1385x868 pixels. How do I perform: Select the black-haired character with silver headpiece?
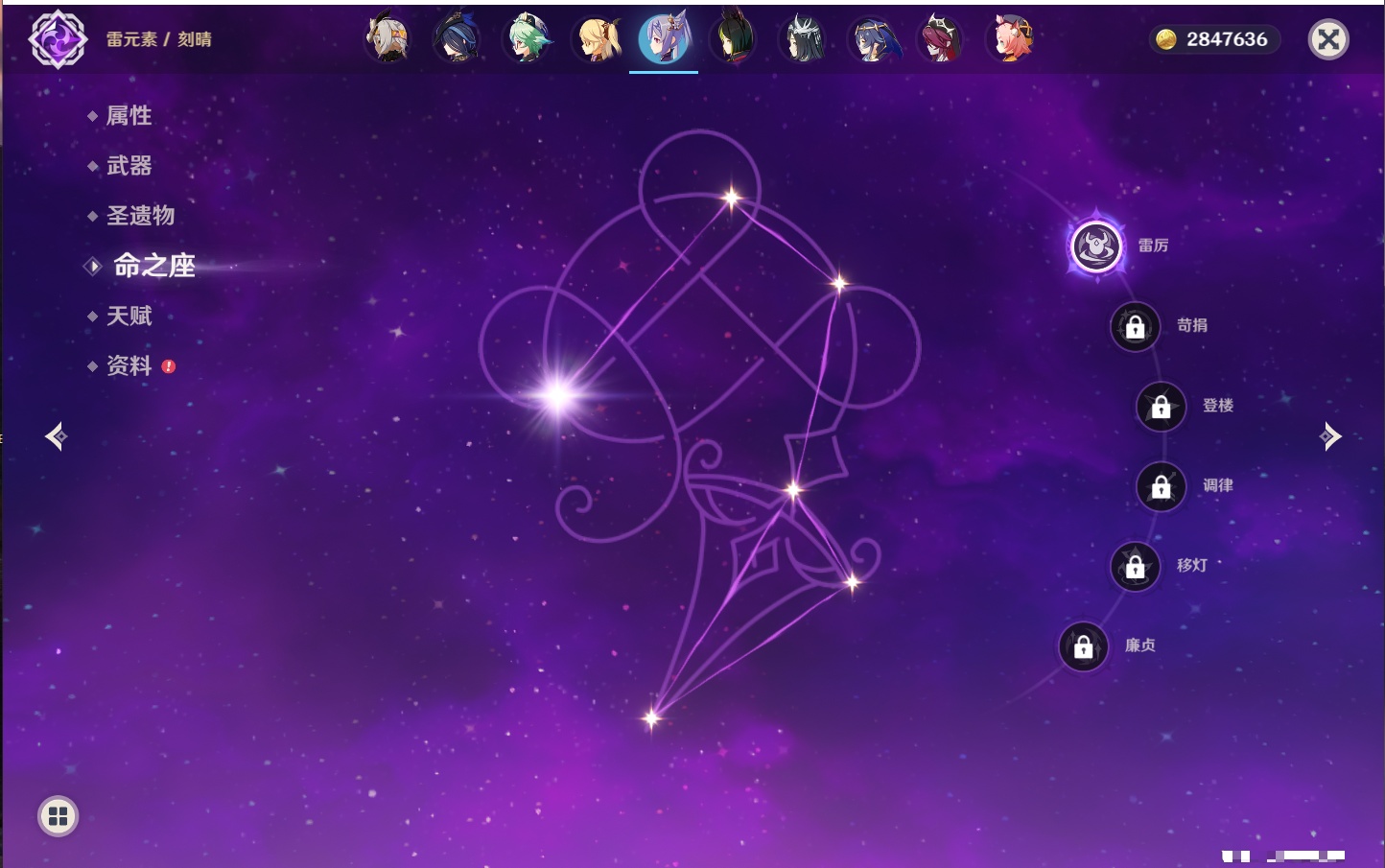point(803,39)
